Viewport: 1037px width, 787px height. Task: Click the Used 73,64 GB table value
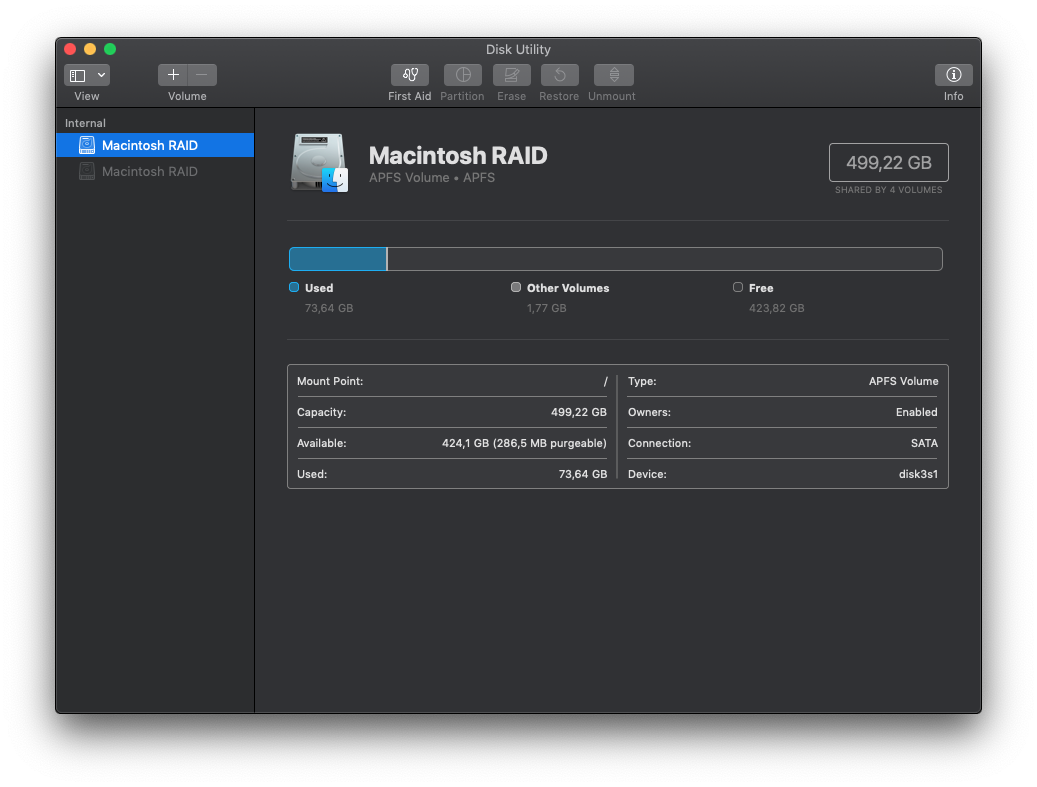click(x=583, y=474)
